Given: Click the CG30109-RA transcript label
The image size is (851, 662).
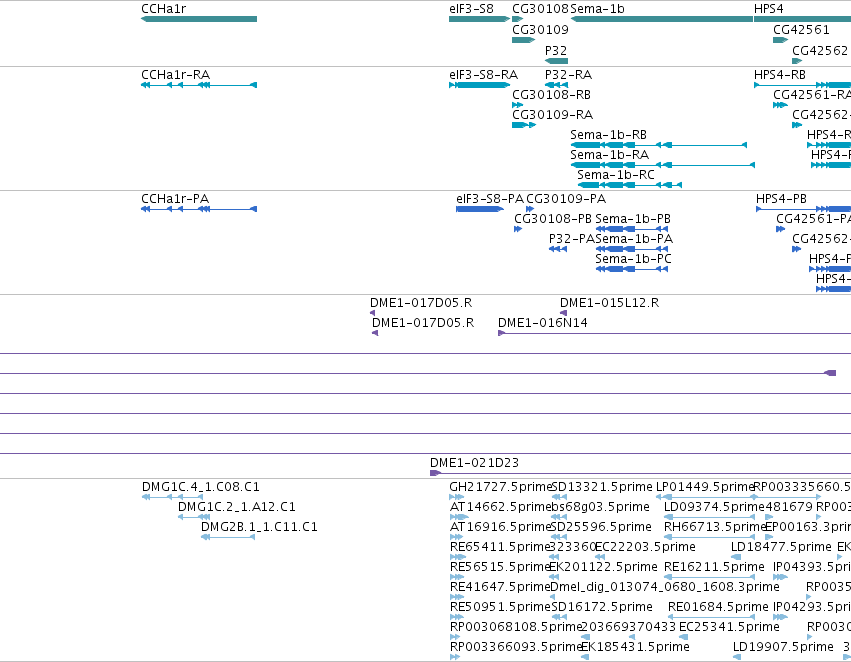Looking at the screenshot, I should pos(552,114).
